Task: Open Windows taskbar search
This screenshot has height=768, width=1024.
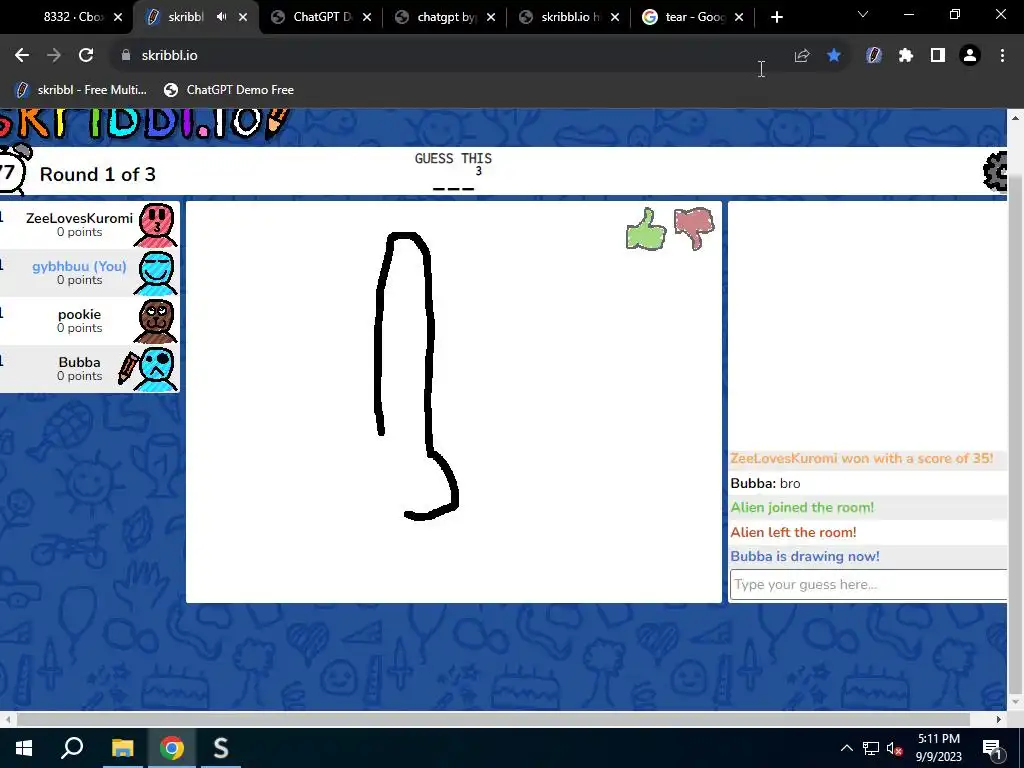Action: click(x=72, y=748)
